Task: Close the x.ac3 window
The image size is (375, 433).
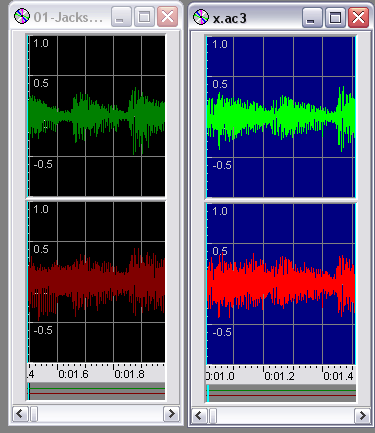Action: tap(358, 17)
